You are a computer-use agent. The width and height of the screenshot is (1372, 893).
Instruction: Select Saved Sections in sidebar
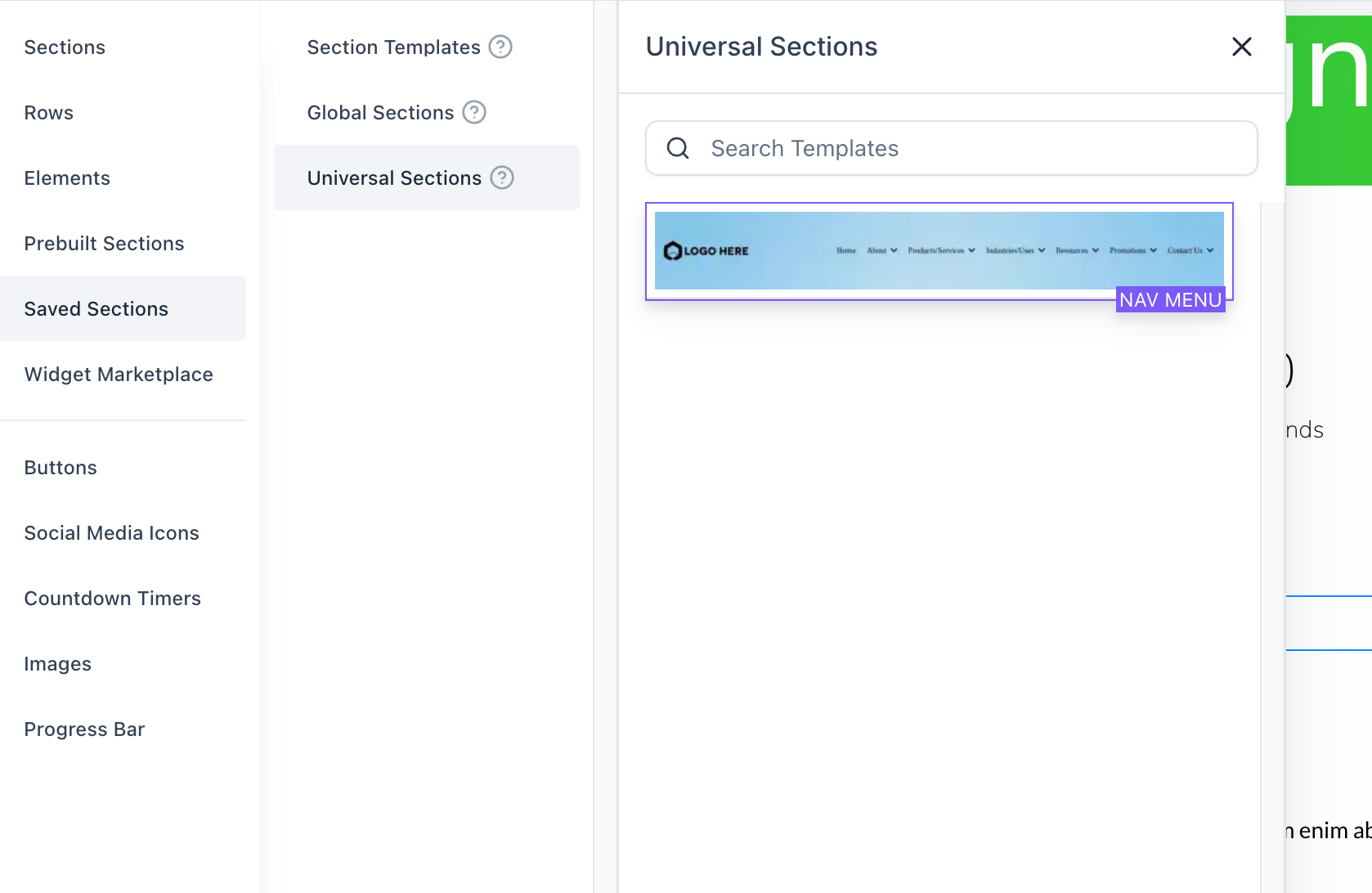point(123,308)
